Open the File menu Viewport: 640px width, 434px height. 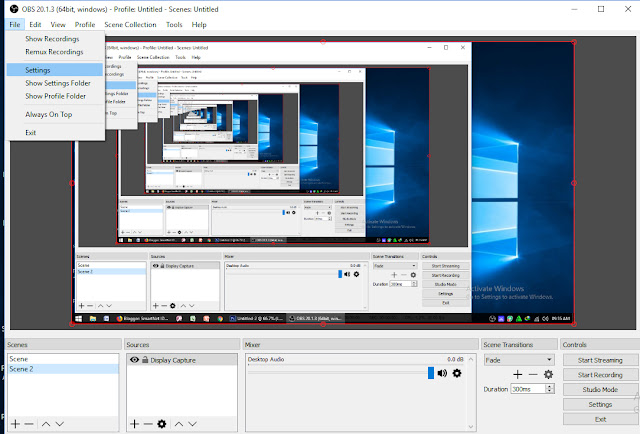[x=15, y=24]
